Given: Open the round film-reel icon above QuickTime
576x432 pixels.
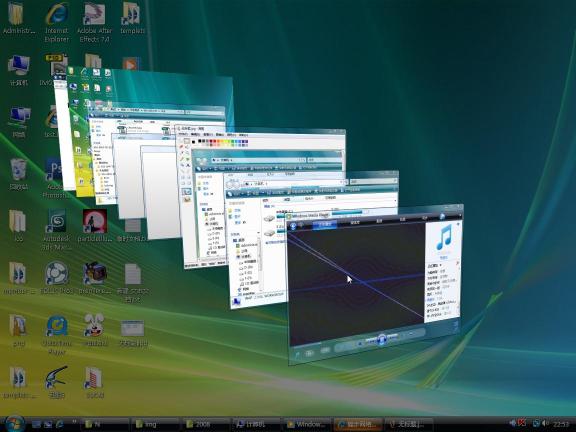Looking at the screenshot, I should [x=57, y=277].
